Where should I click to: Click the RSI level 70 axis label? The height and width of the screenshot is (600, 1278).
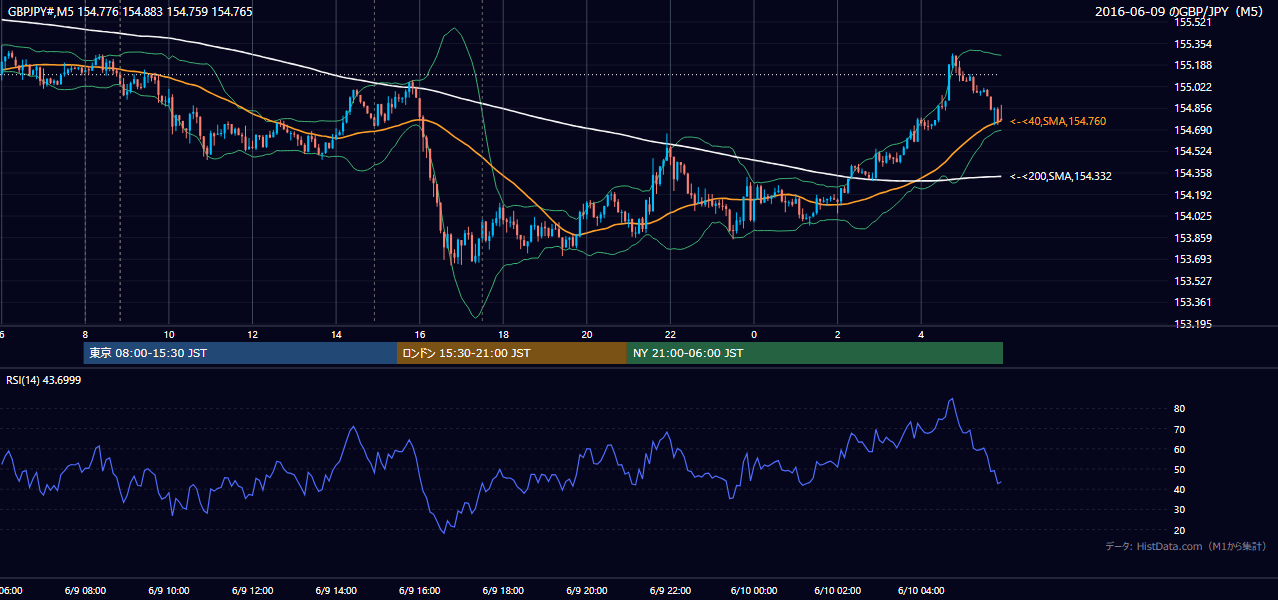[1180, 429]
